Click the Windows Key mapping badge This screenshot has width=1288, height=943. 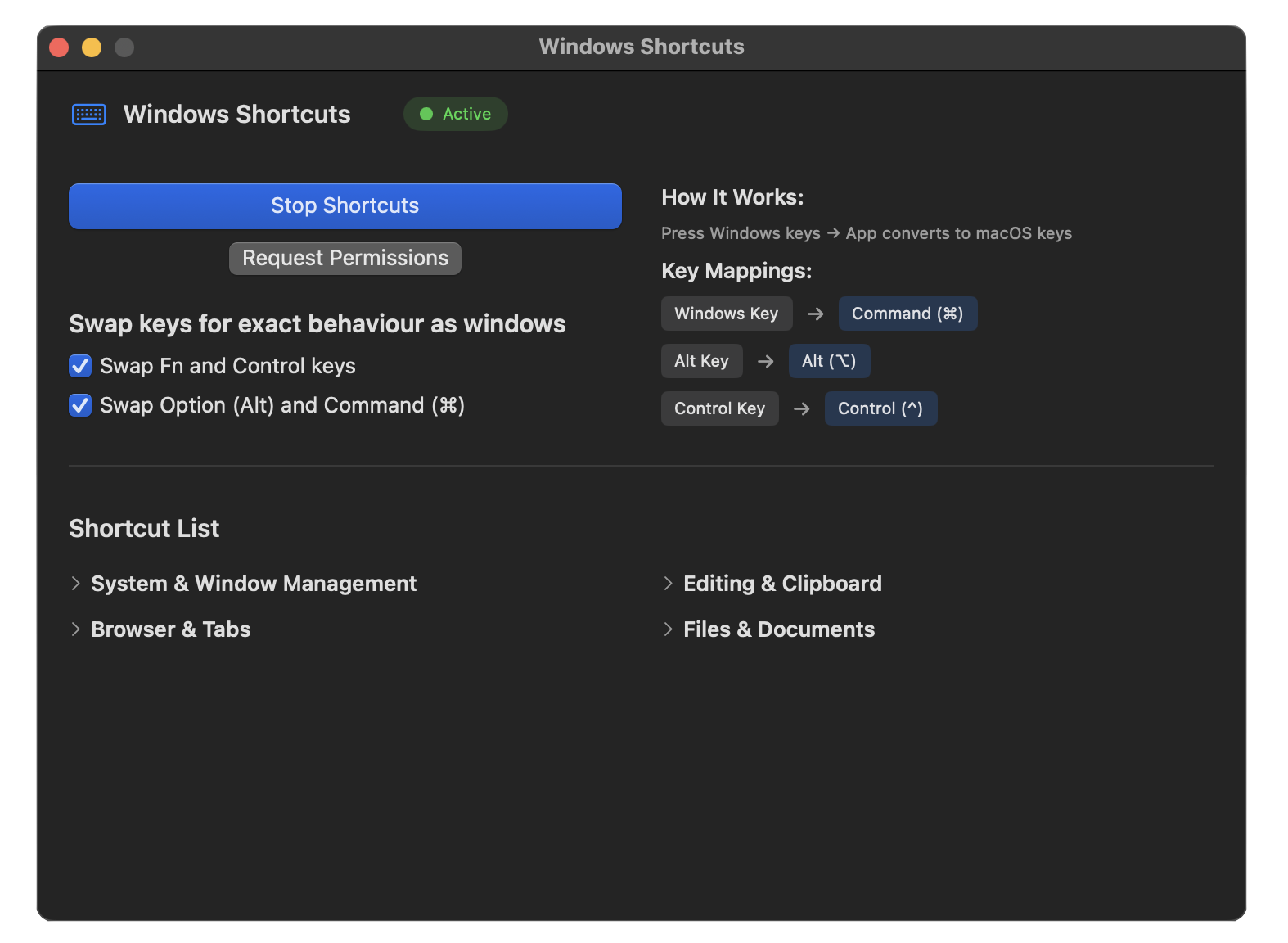click(726, 314)
